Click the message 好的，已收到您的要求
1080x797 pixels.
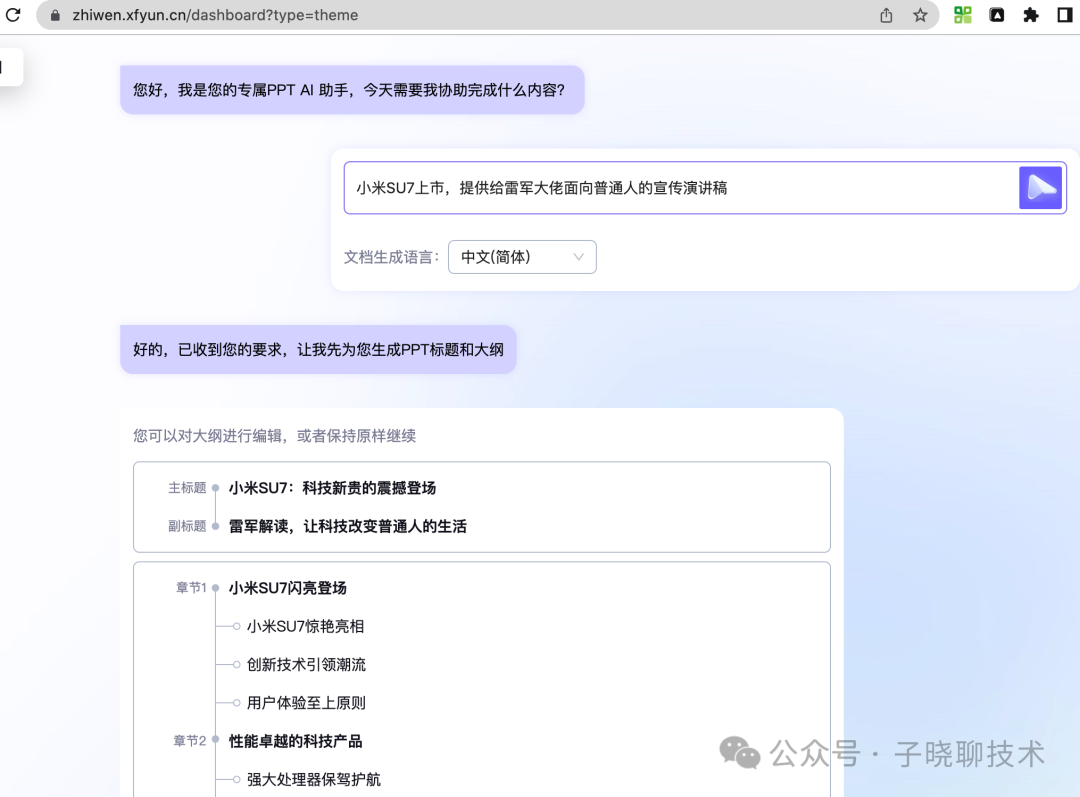[318, 350]
